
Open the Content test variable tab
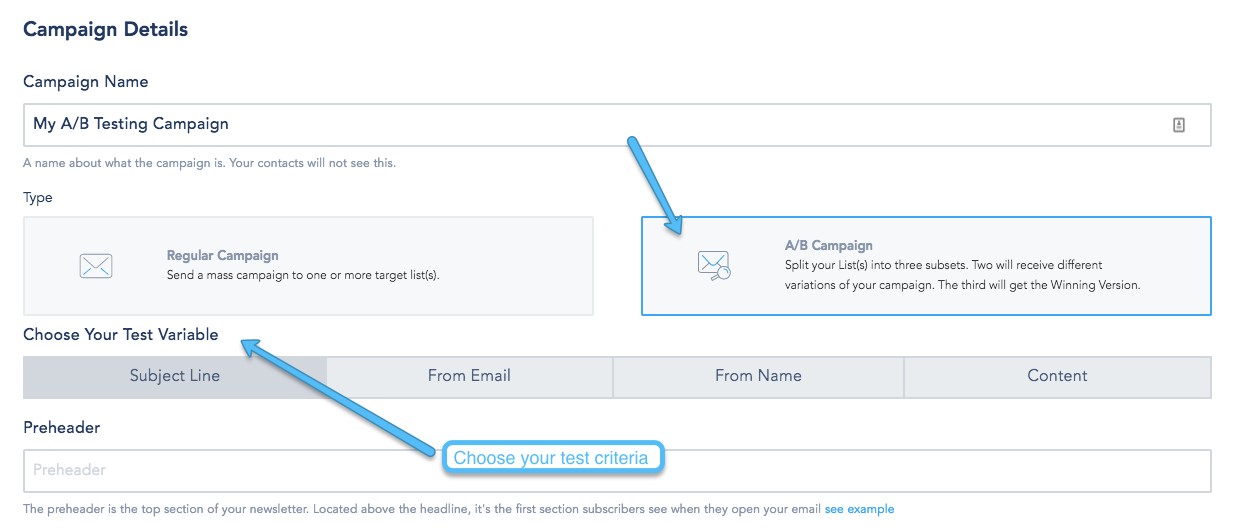click(x=1057, y=377)
